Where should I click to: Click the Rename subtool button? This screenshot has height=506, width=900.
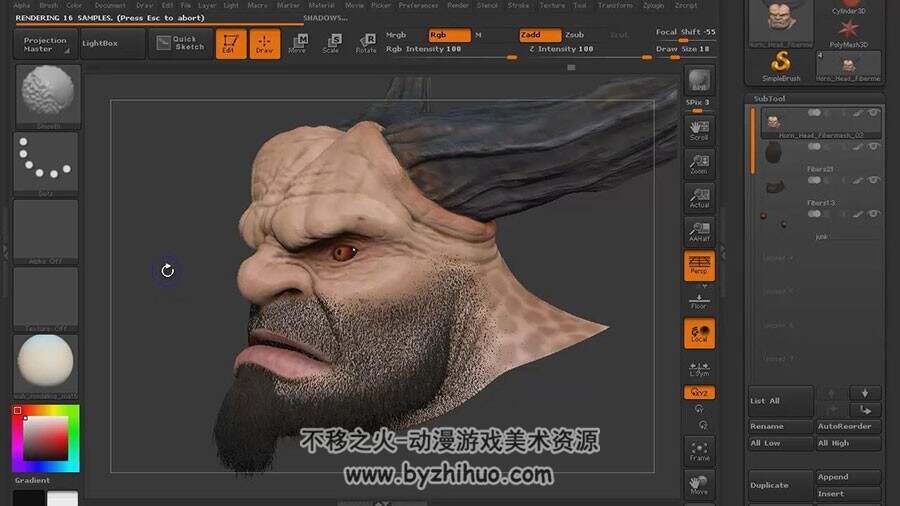tap(781, 426)
